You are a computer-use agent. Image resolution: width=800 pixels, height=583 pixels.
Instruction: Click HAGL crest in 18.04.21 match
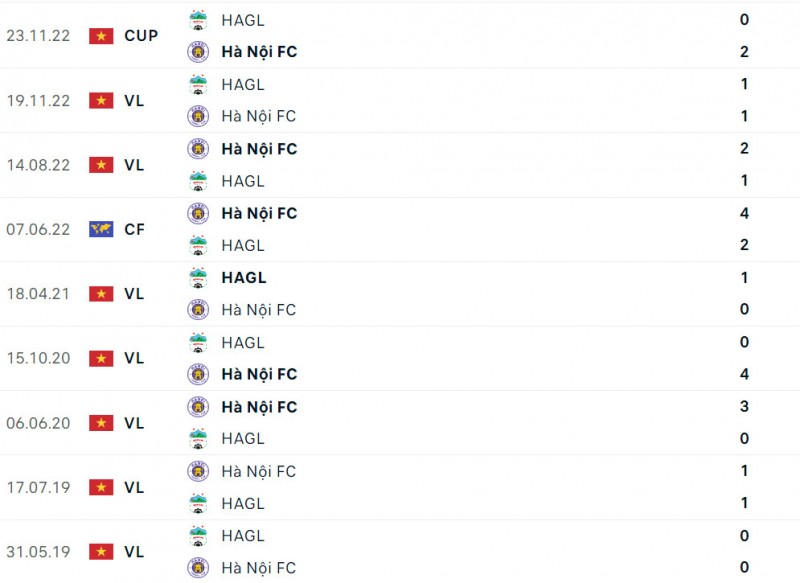[x=198, y=278]
